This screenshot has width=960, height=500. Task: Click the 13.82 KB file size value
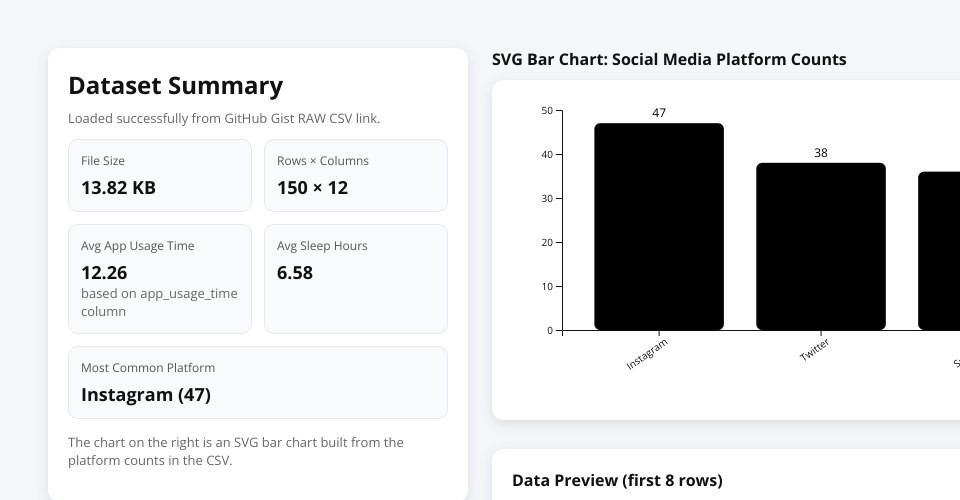click(118, 187)
